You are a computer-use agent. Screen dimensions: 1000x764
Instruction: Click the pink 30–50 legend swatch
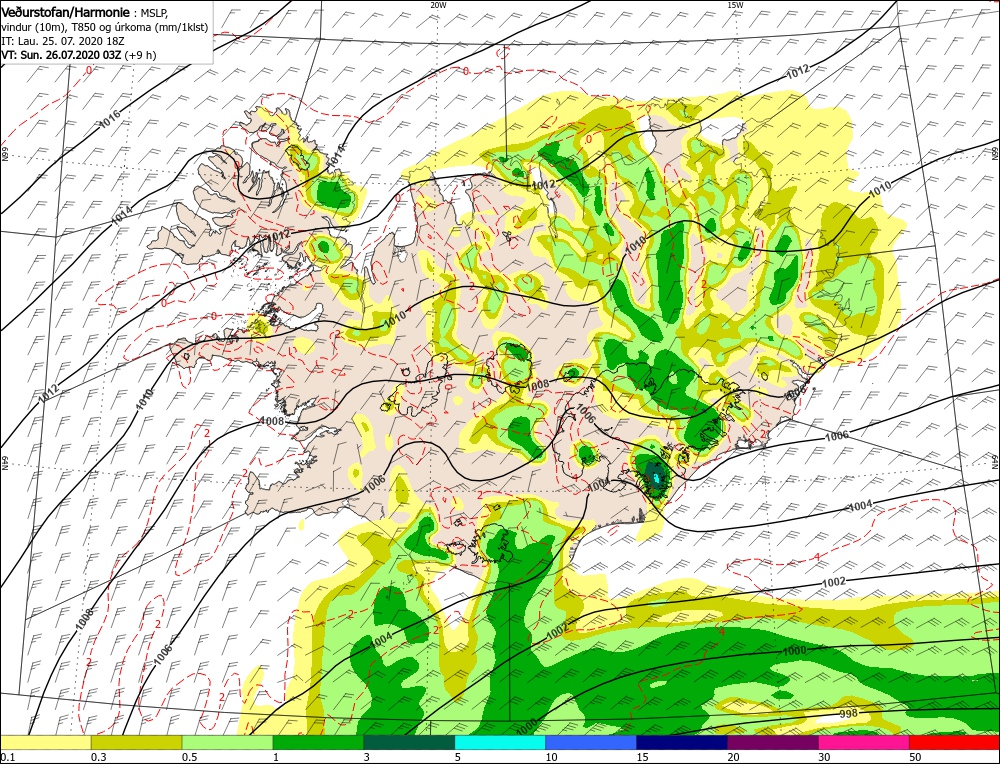864,742
